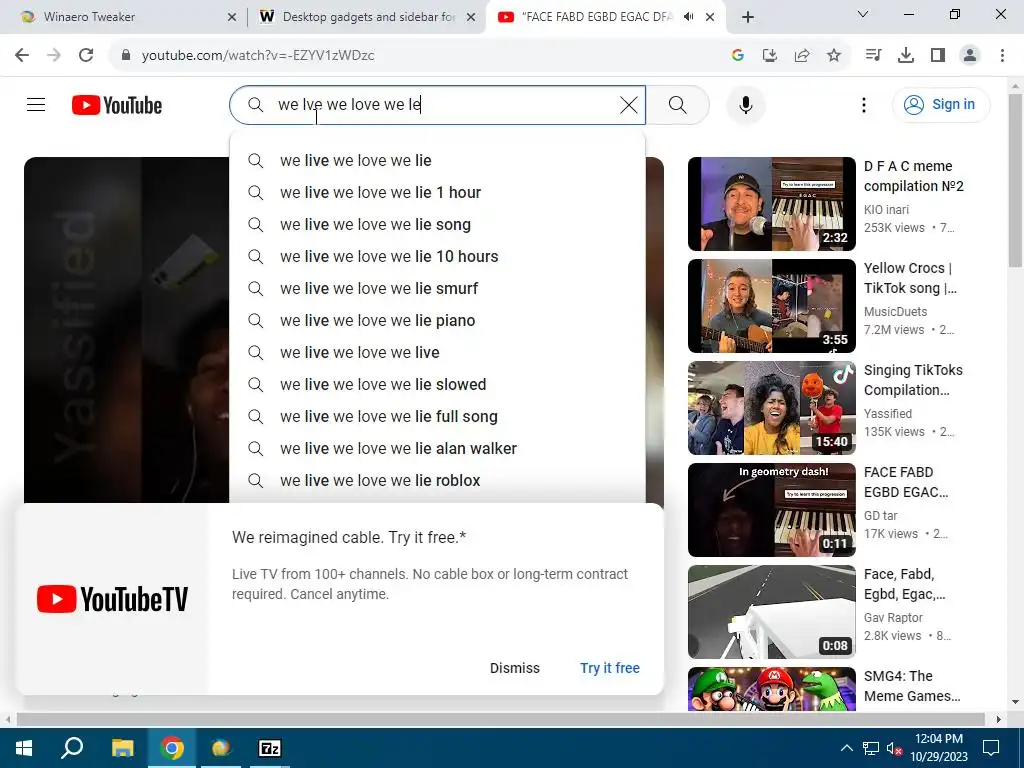The width and height of the screenshot is (1024, 768).
Task: Select suggestion ending "lie 10 hours"
Action: coord(438,256)
